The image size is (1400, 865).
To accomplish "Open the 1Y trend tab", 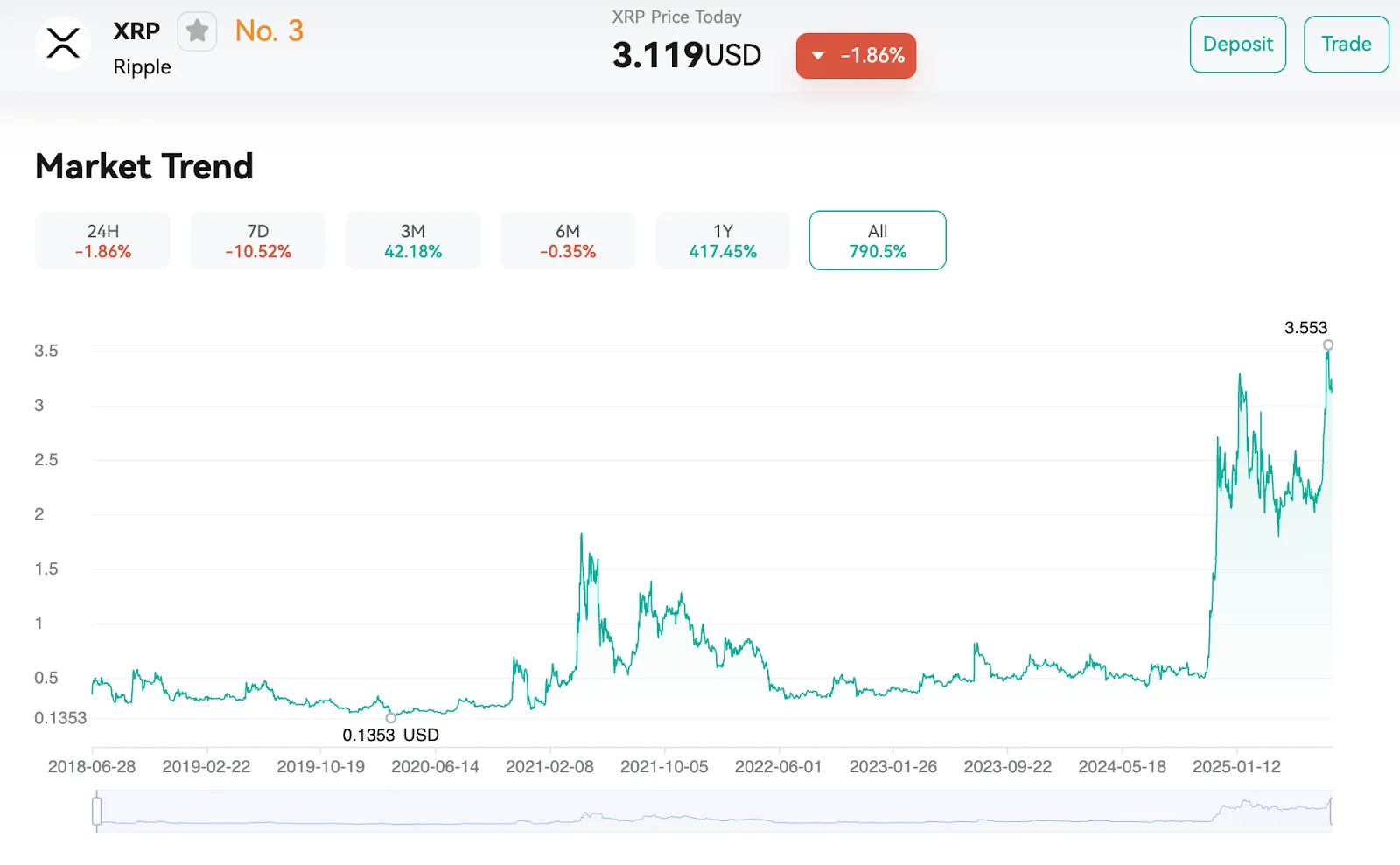I will 723,241.
